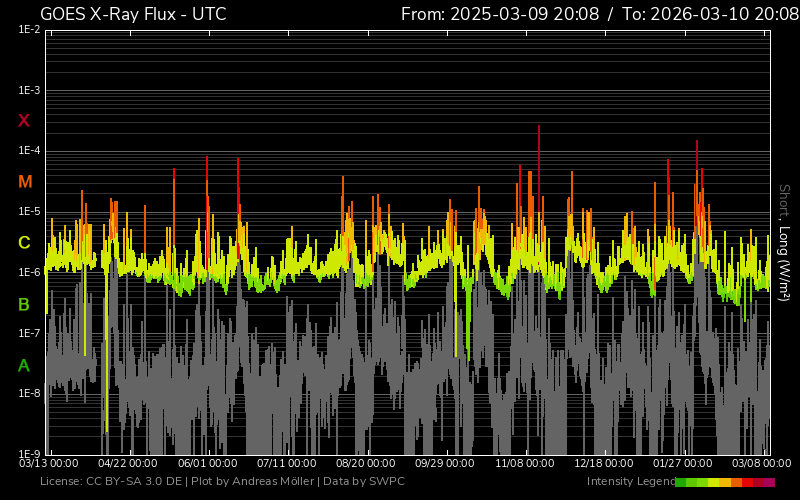Click the green A class label
This screenshot has width=800, height=500.
[x=24, y=366]
